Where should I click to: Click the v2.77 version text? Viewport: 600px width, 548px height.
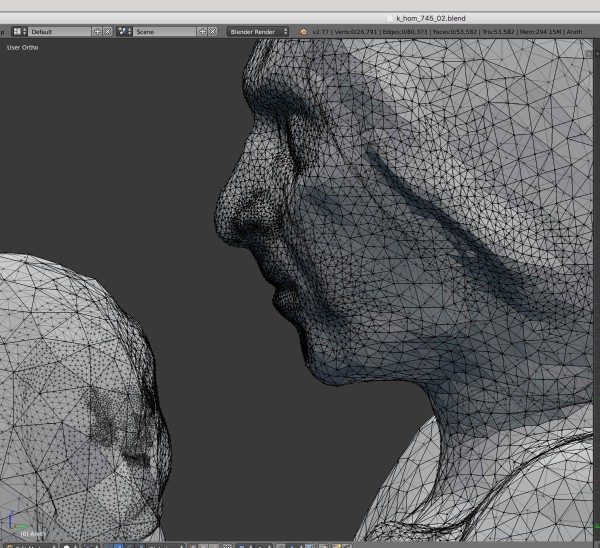[x=321, y=32]
